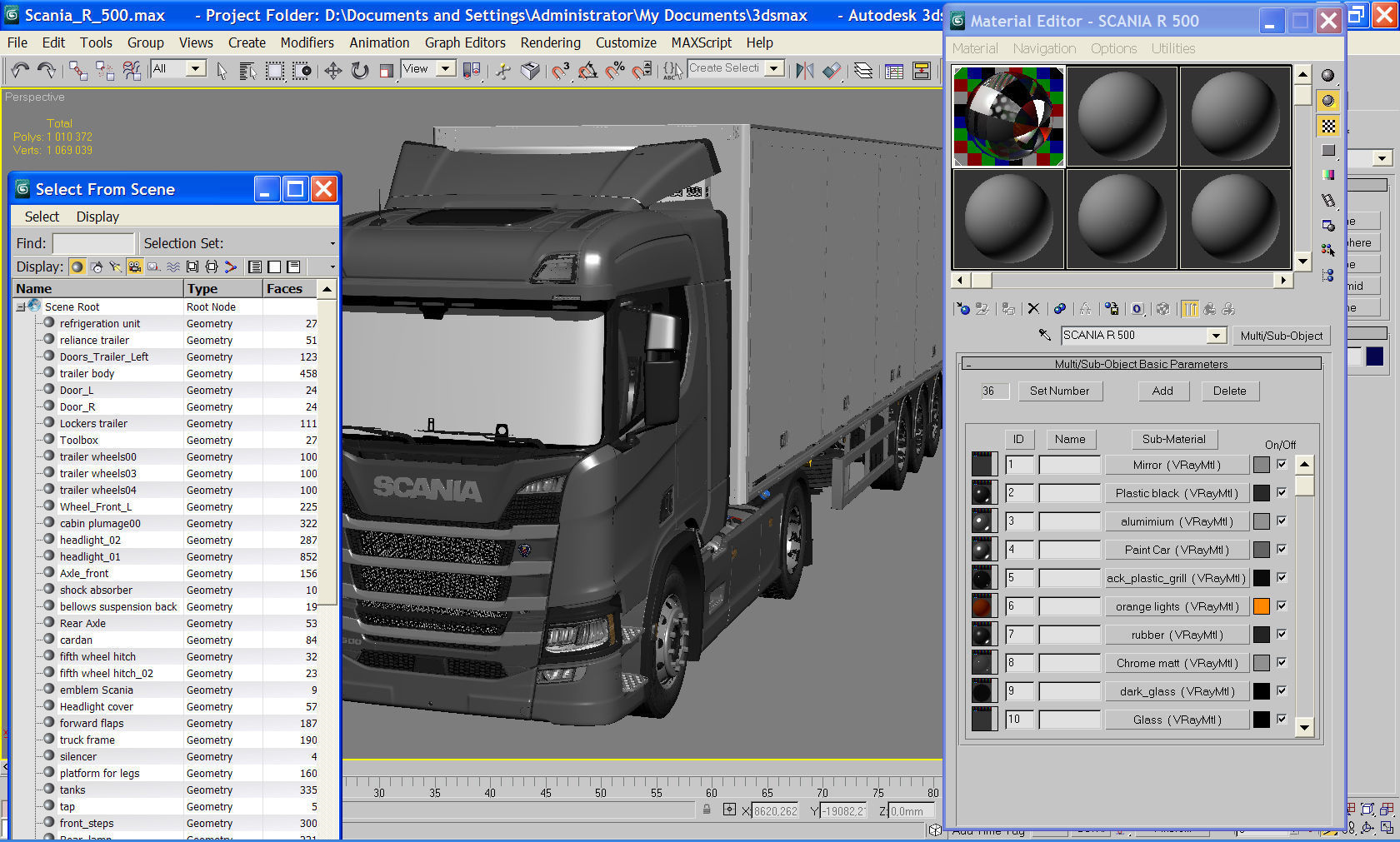Collapse the Scene Root tree node

(x=21, y=307)
